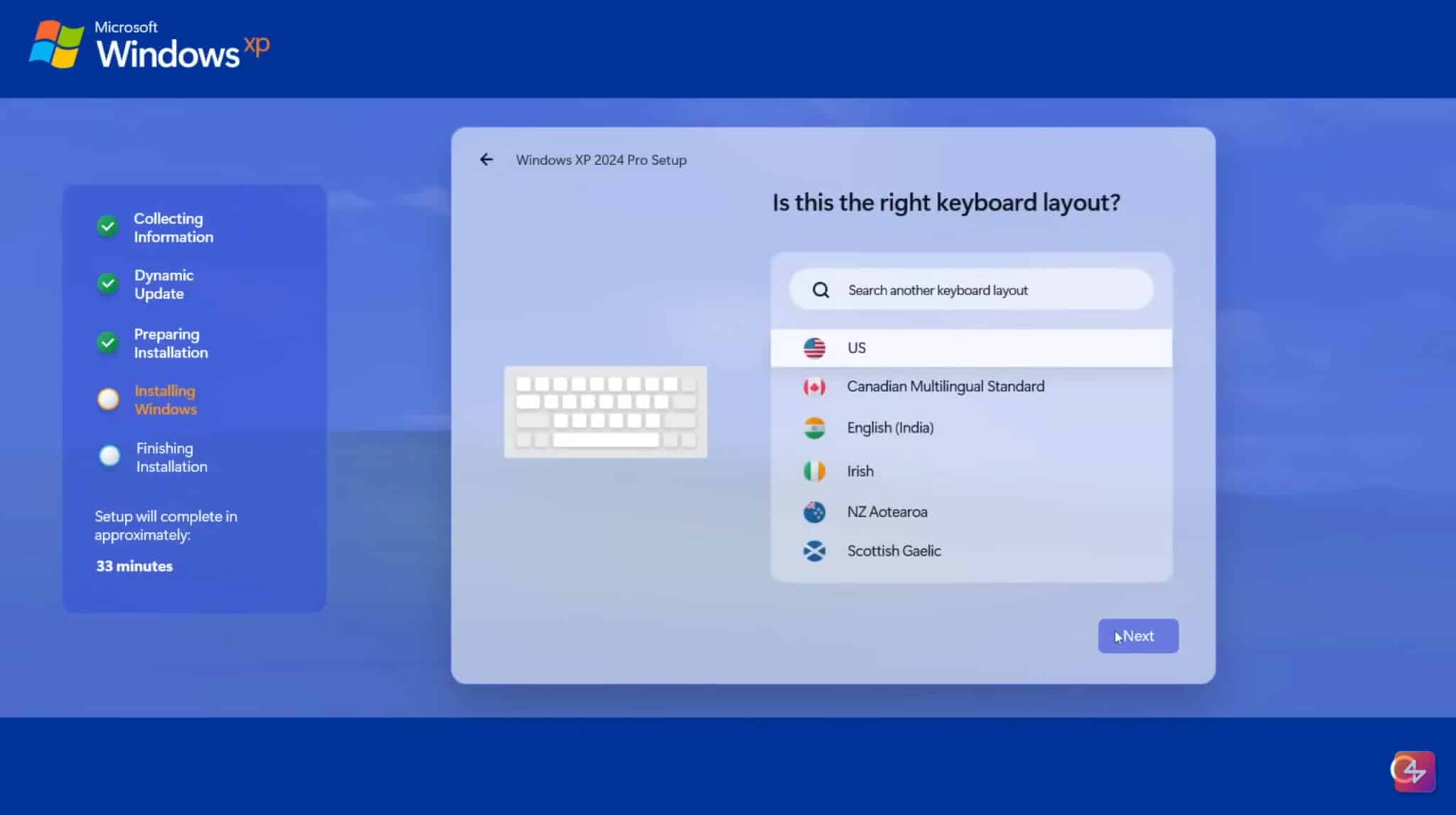
Task: Click the Preparing Installation step label
Action: 171,343
